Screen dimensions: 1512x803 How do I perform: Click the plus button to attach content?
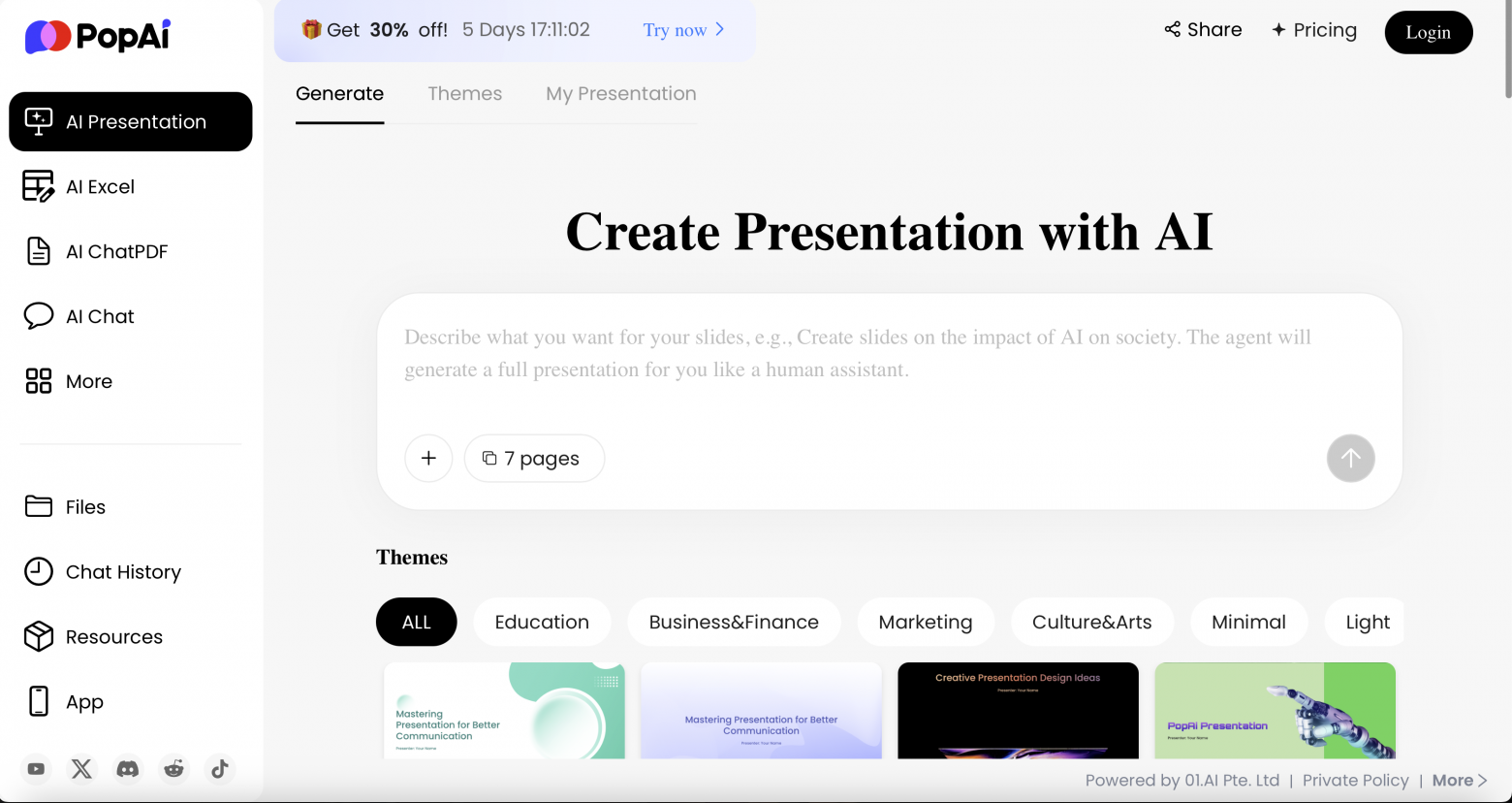point(428,458)
